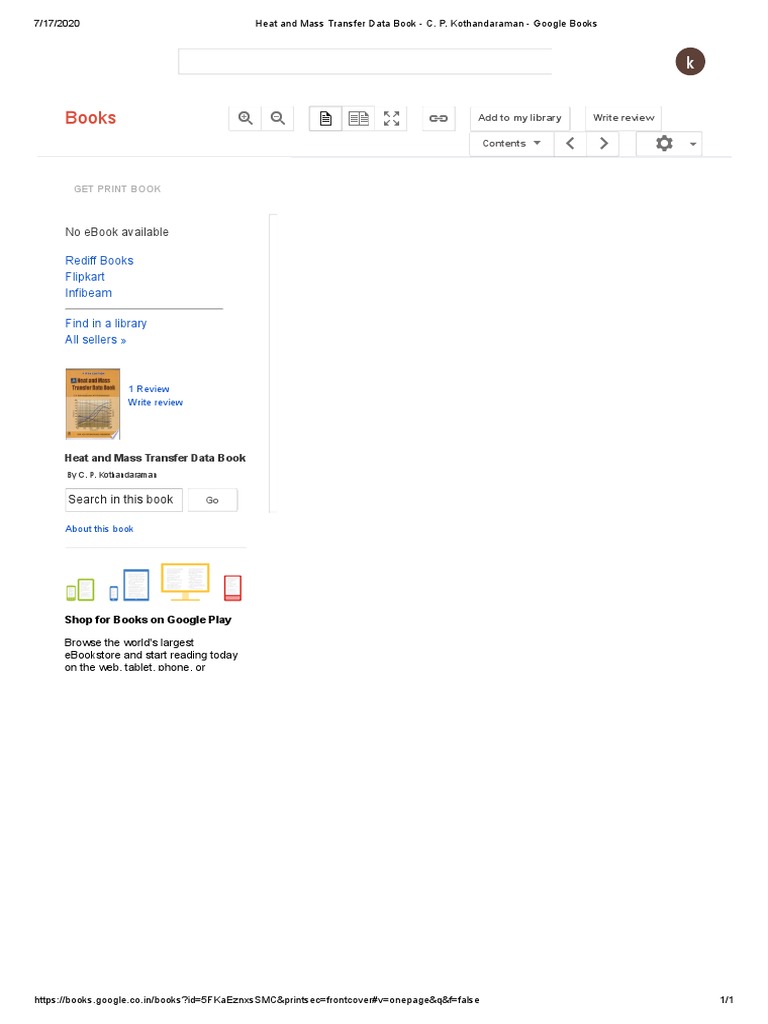Click No eBook available text
The image size is (768, 1024).
tap(117, 232)
